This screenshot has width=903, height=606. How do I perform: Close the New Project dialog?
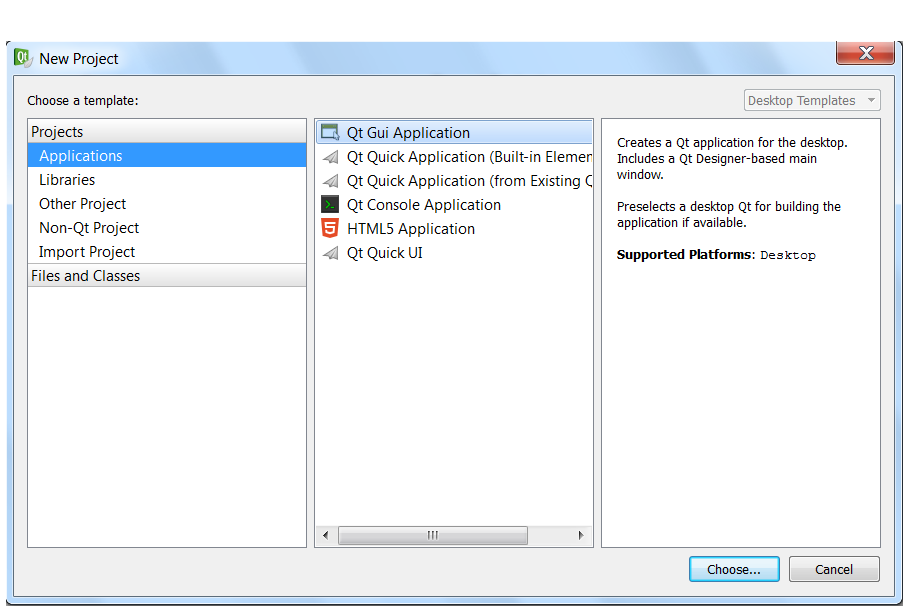click(x=865, y=53)
